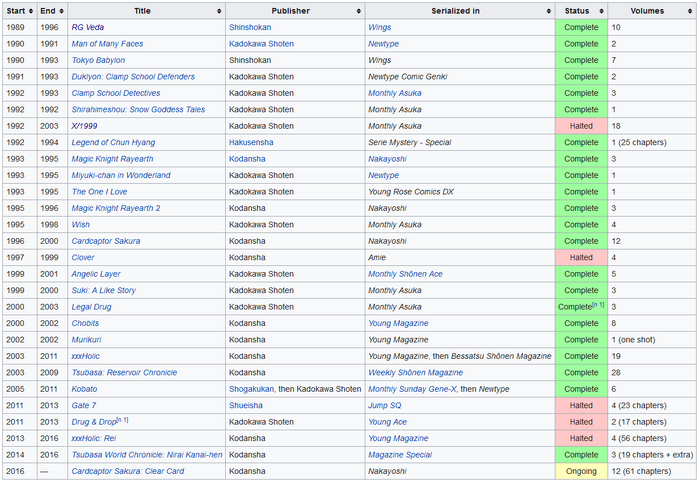Screen dimensions: 700x483
Task: Open Cardcaptor Sakura: Clear Card link
Action: [x=128, y=471]
